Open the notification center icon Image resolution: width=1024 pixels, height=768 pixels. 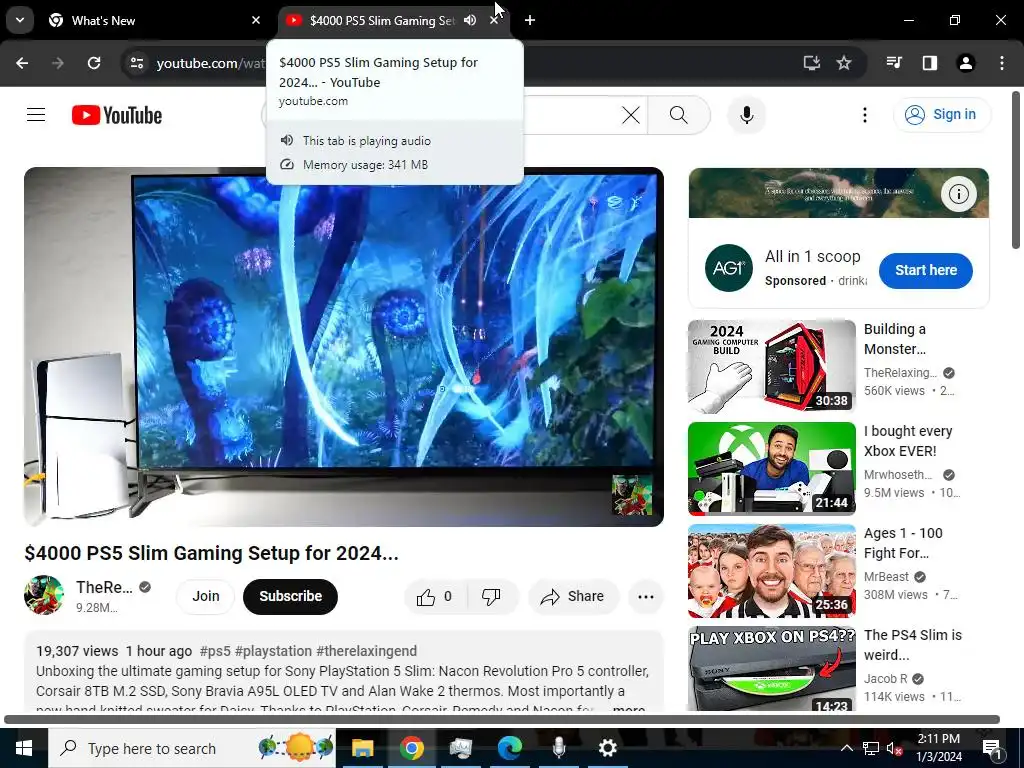click(991, 748)
